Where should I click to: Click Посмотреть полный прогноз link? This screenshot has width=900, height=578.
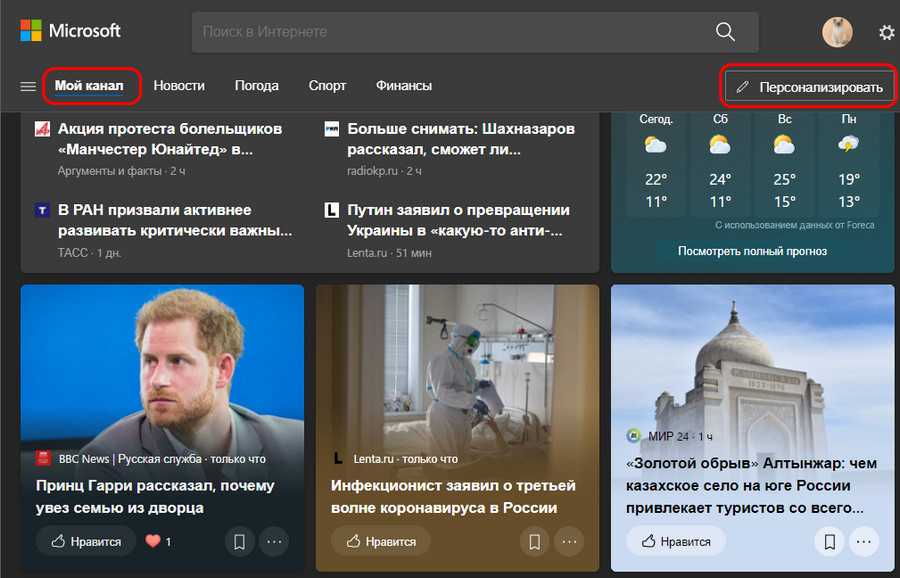[752, 251]
